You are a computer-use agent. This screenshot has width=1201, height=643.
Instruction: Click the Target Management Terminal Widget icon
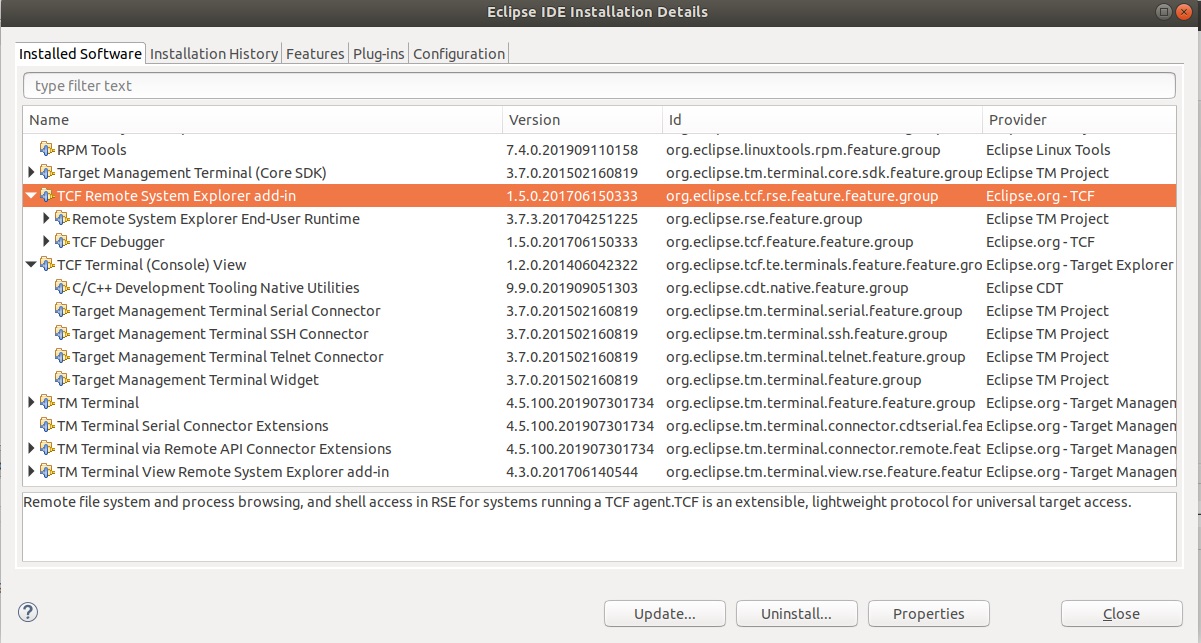click(62, 380)
